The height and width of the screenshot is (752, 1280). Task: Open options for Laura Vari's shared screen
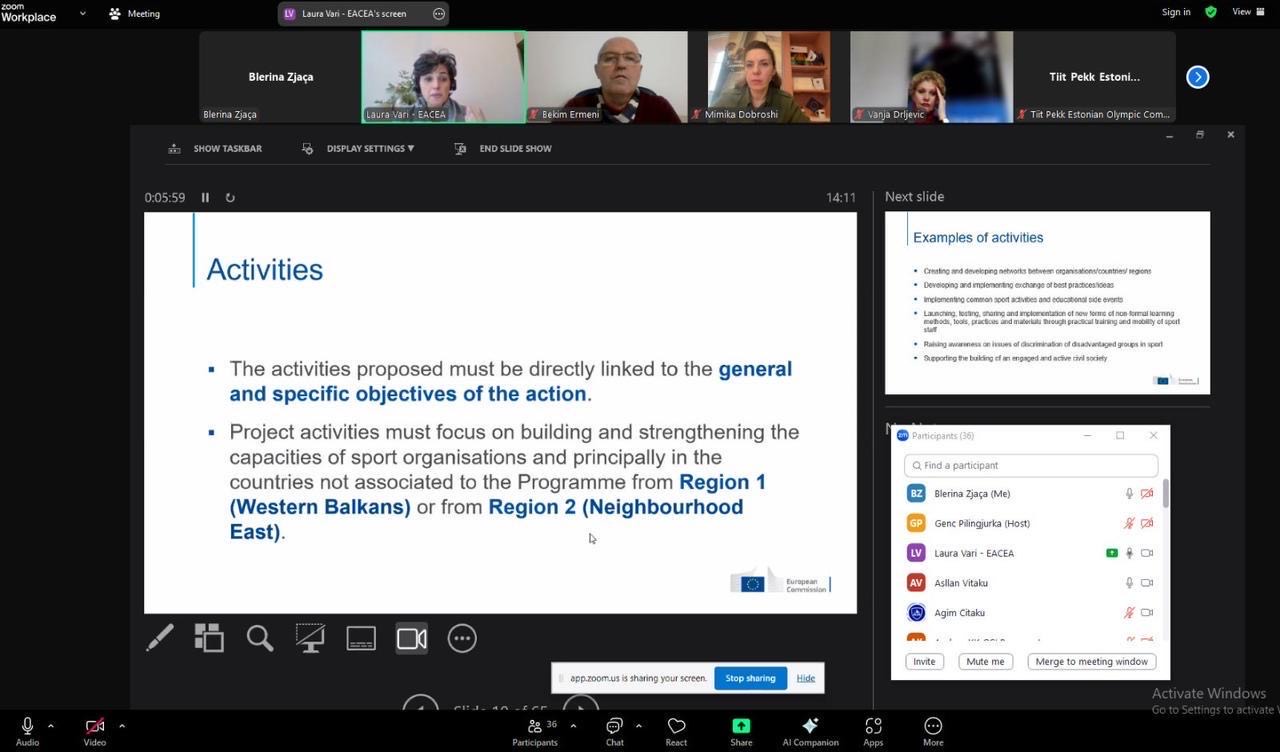pos(439,14)
